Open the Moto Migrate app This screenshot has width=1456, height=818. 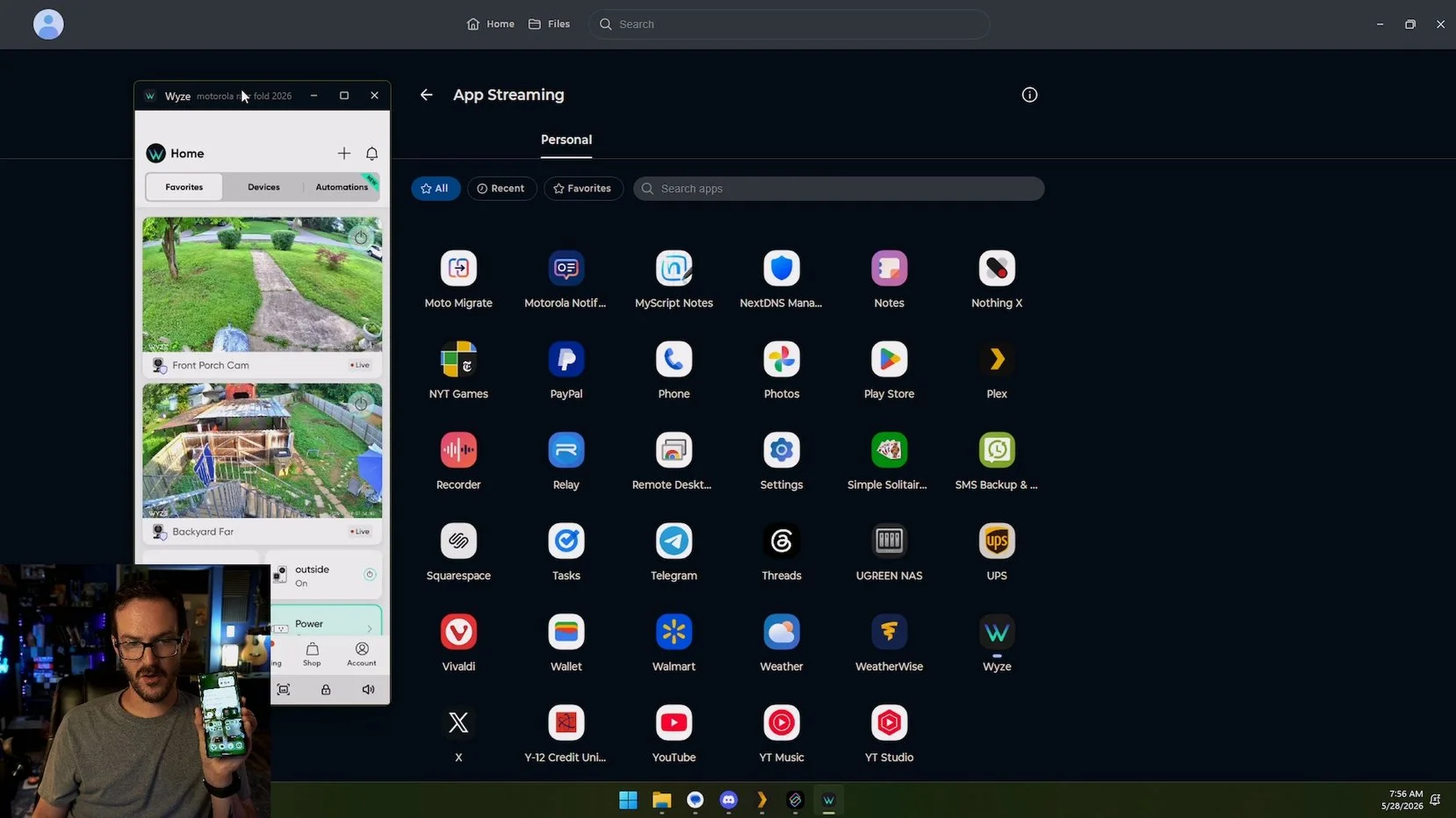[x=458, y=269]
